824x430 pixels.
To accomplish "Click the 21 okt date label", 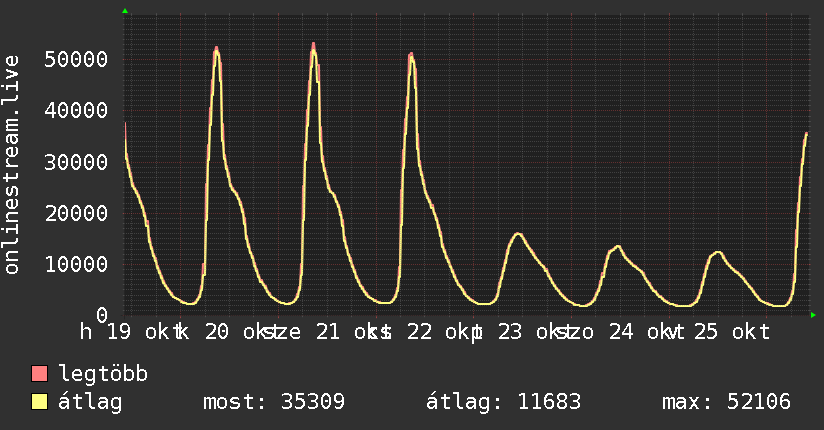I will pyautogui.click(x=347, y=332).
